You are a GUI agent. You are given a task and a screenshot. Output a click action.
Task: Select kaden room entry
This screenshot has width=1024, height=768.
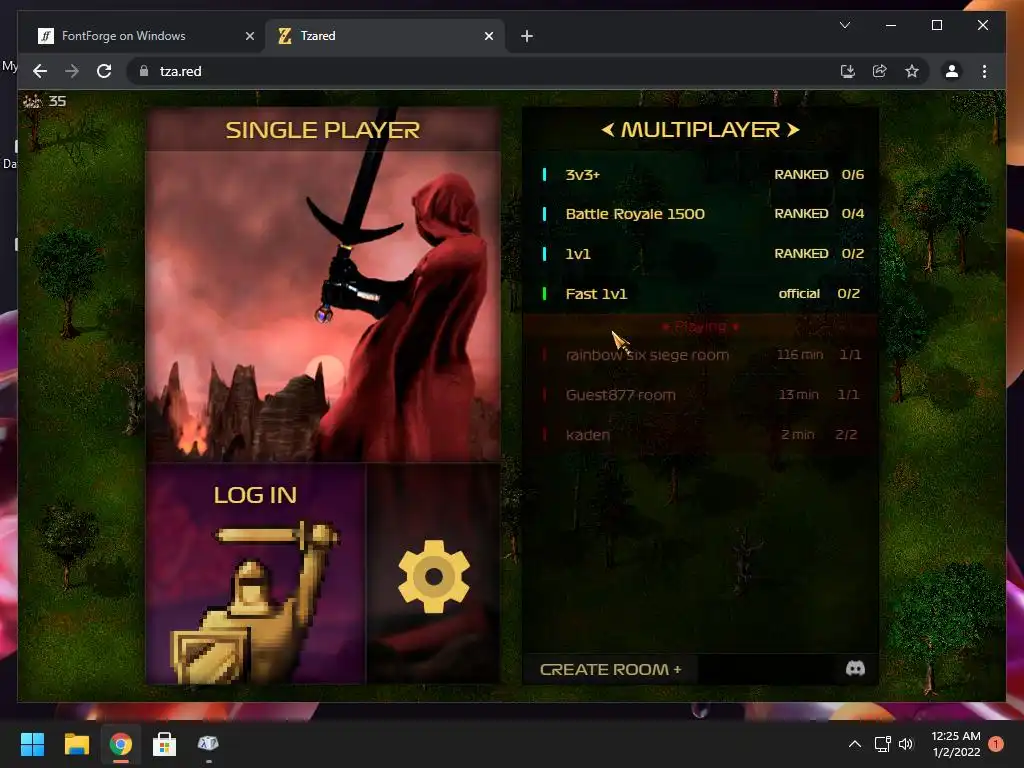click(x=700, y=434)
